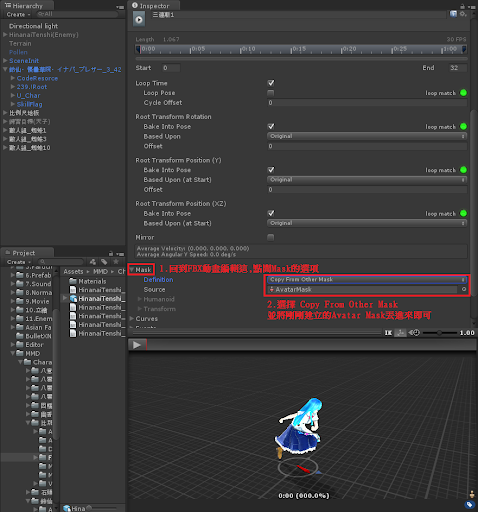Click the 7.Sound folder icon
Image resolution: width=478 pixels, height=512 pixels.
pyautogui.click(x=20, y=284)
